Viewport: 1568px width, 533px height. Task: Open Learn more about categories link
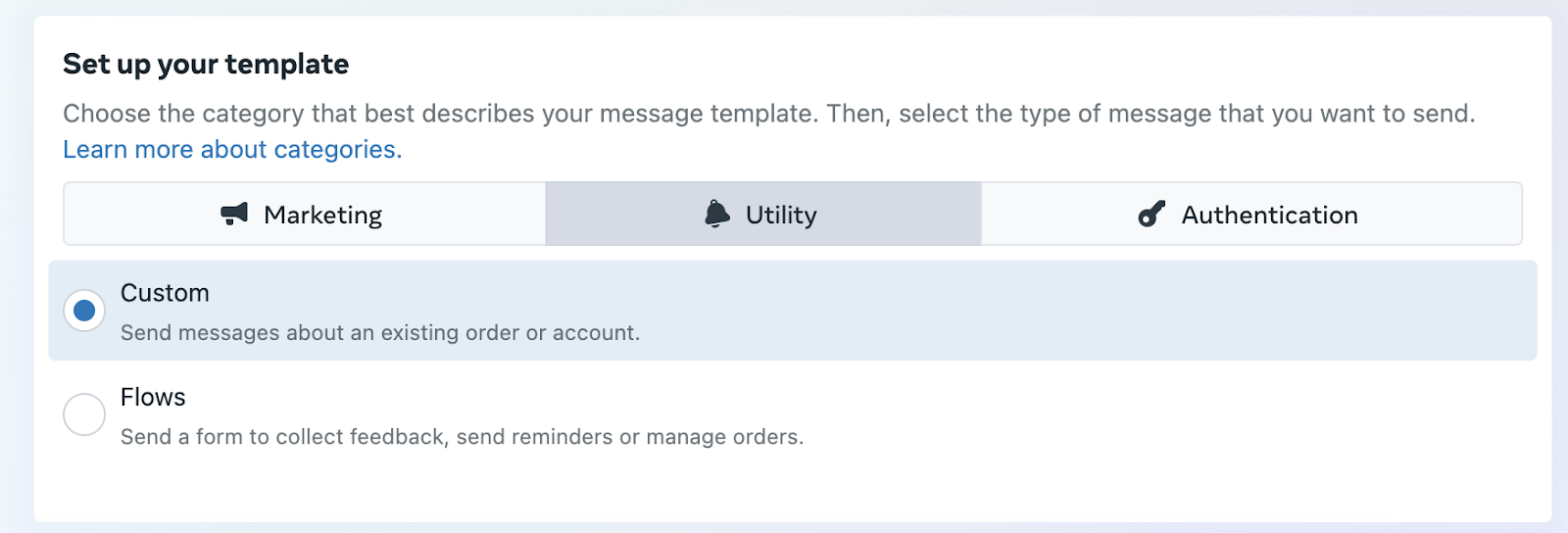point(232,149)
